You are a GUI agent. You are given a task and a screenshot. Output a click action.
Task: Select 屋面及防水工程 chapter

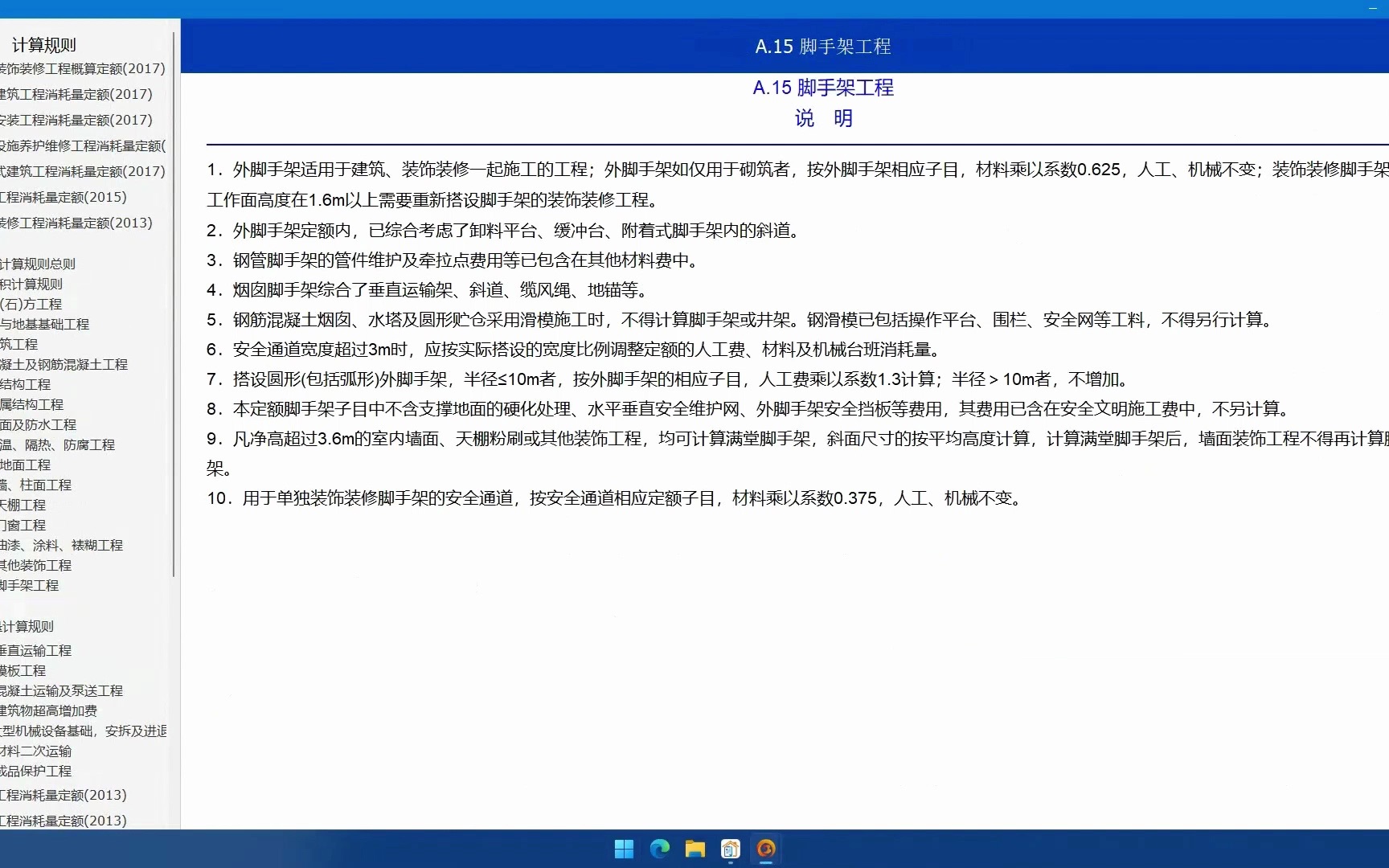coord(38,424)
